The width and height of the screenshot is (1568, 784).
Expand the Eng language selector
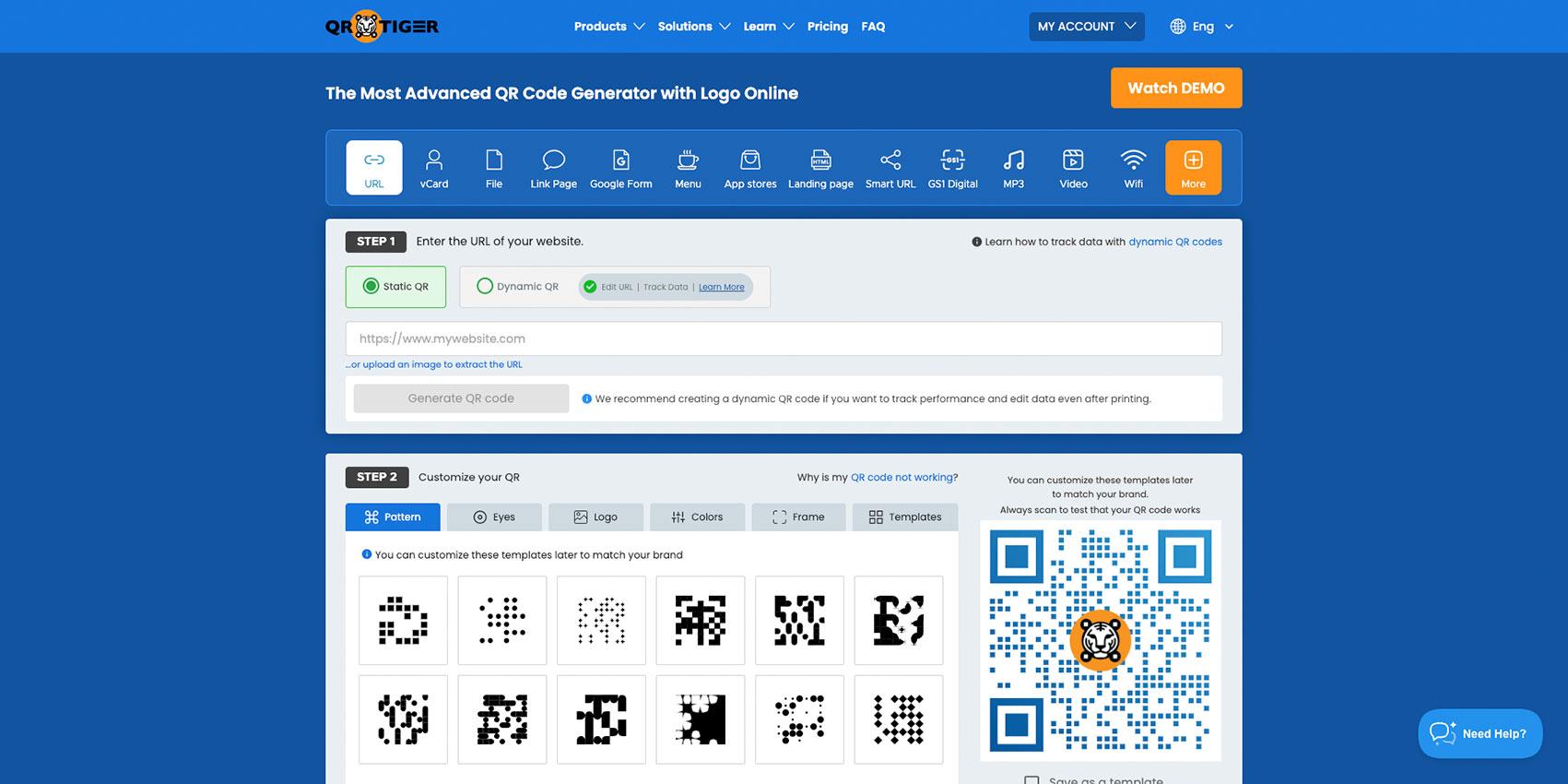click(1201, 27)
